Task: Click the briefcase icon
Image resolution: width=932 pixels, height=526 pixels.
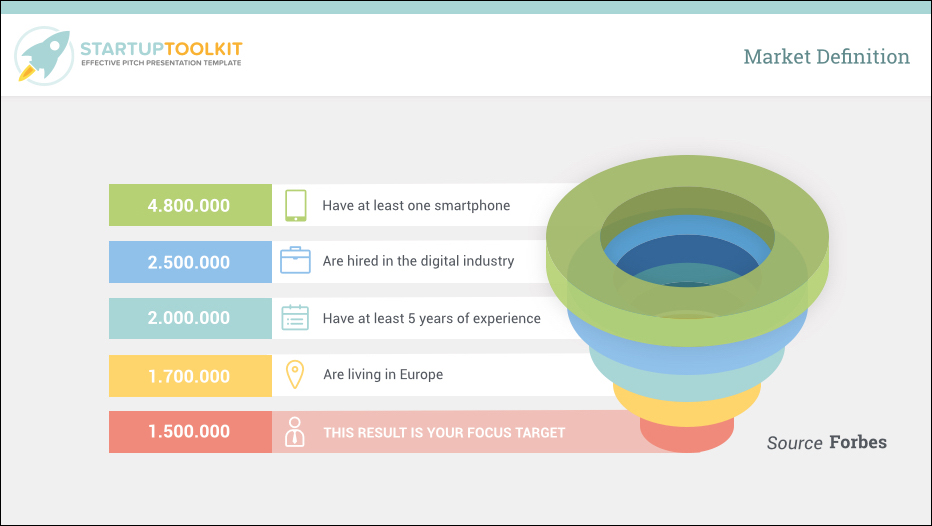Action: click(295, 260)
